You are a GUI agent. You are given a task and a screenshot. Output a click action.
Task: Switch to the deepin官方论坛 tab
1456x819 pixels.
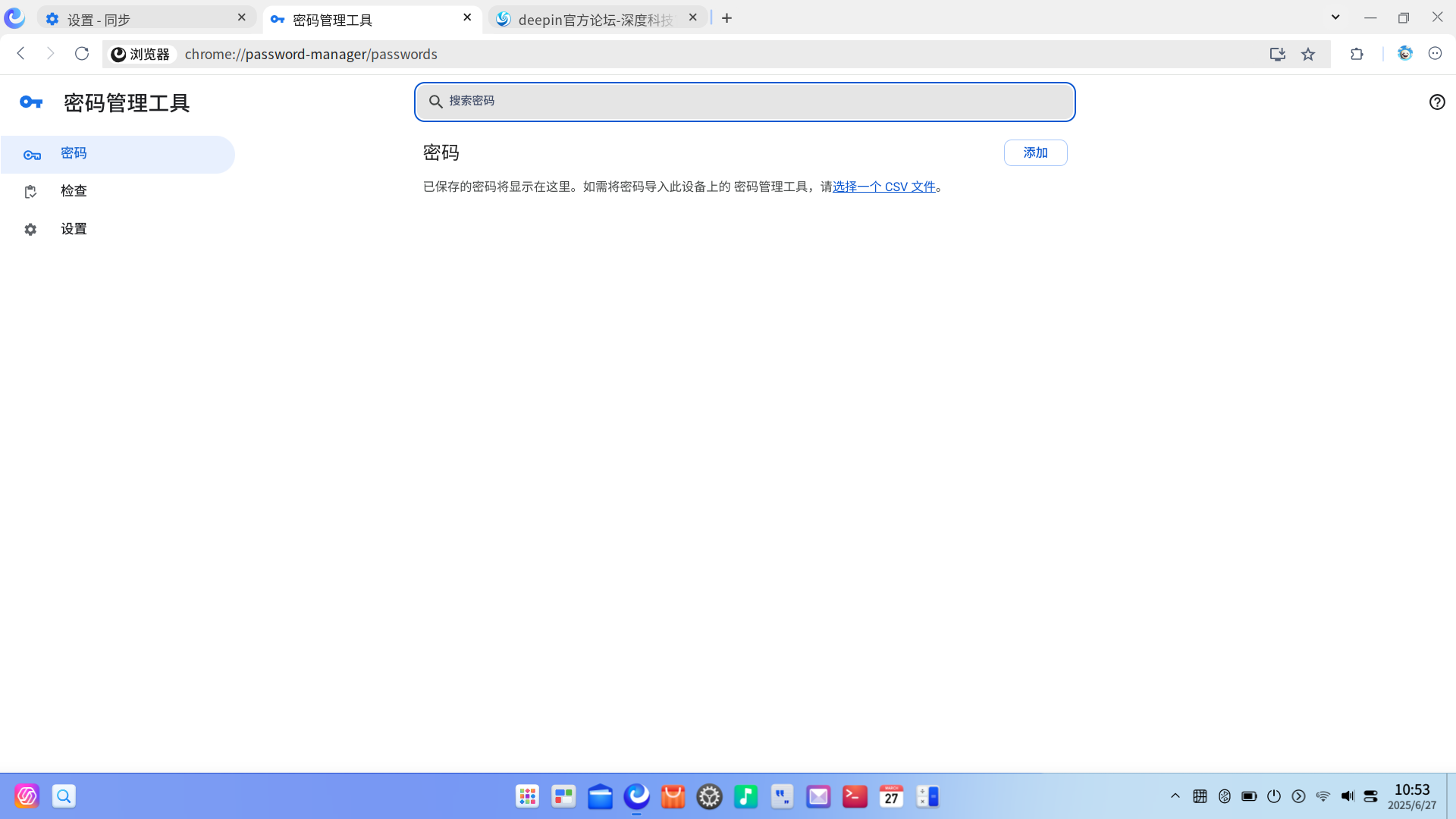pyautogui.click(x=597, y=19)
